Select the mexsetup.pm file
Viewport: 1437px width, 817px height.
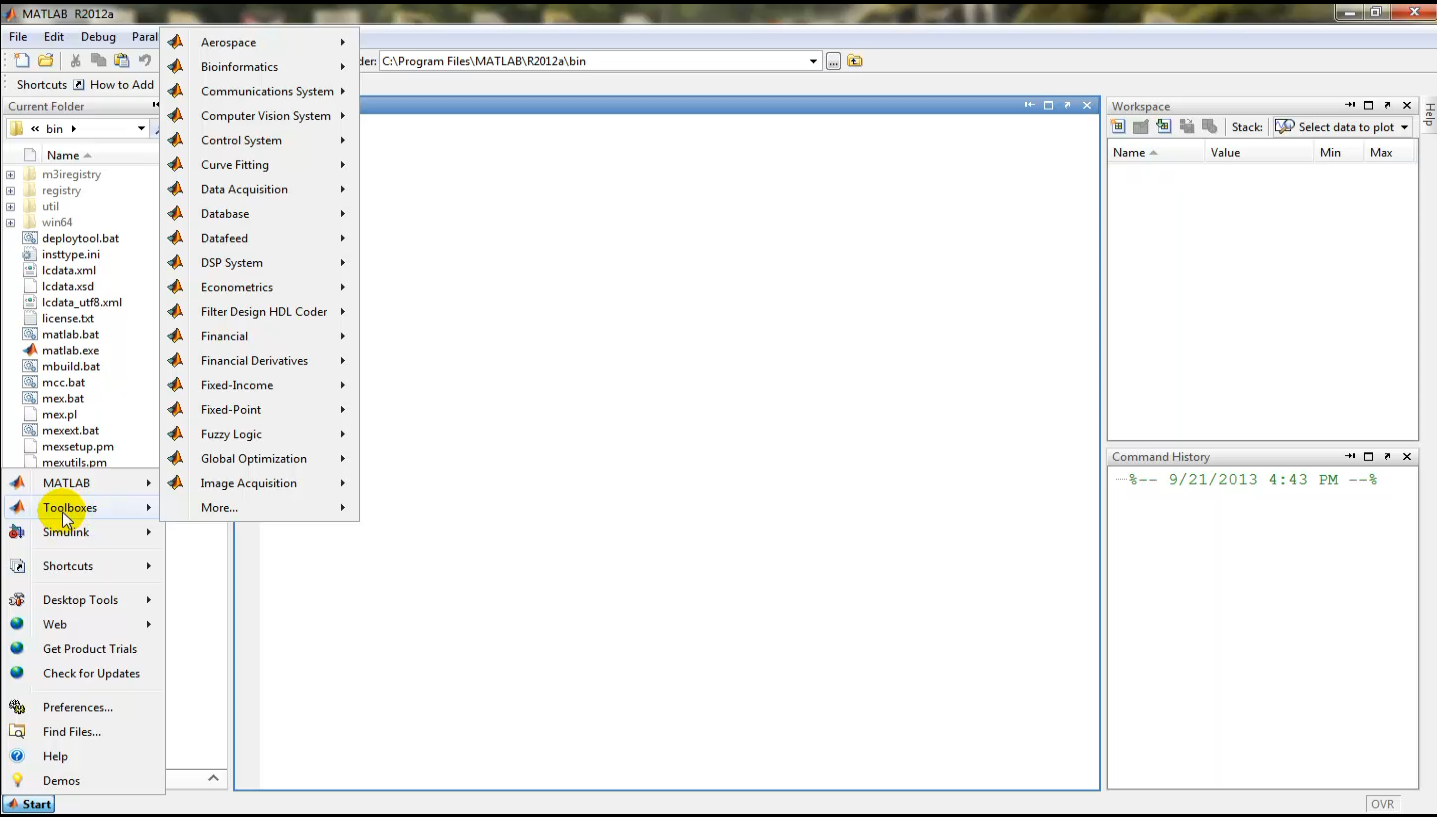(x=78, y=447)
